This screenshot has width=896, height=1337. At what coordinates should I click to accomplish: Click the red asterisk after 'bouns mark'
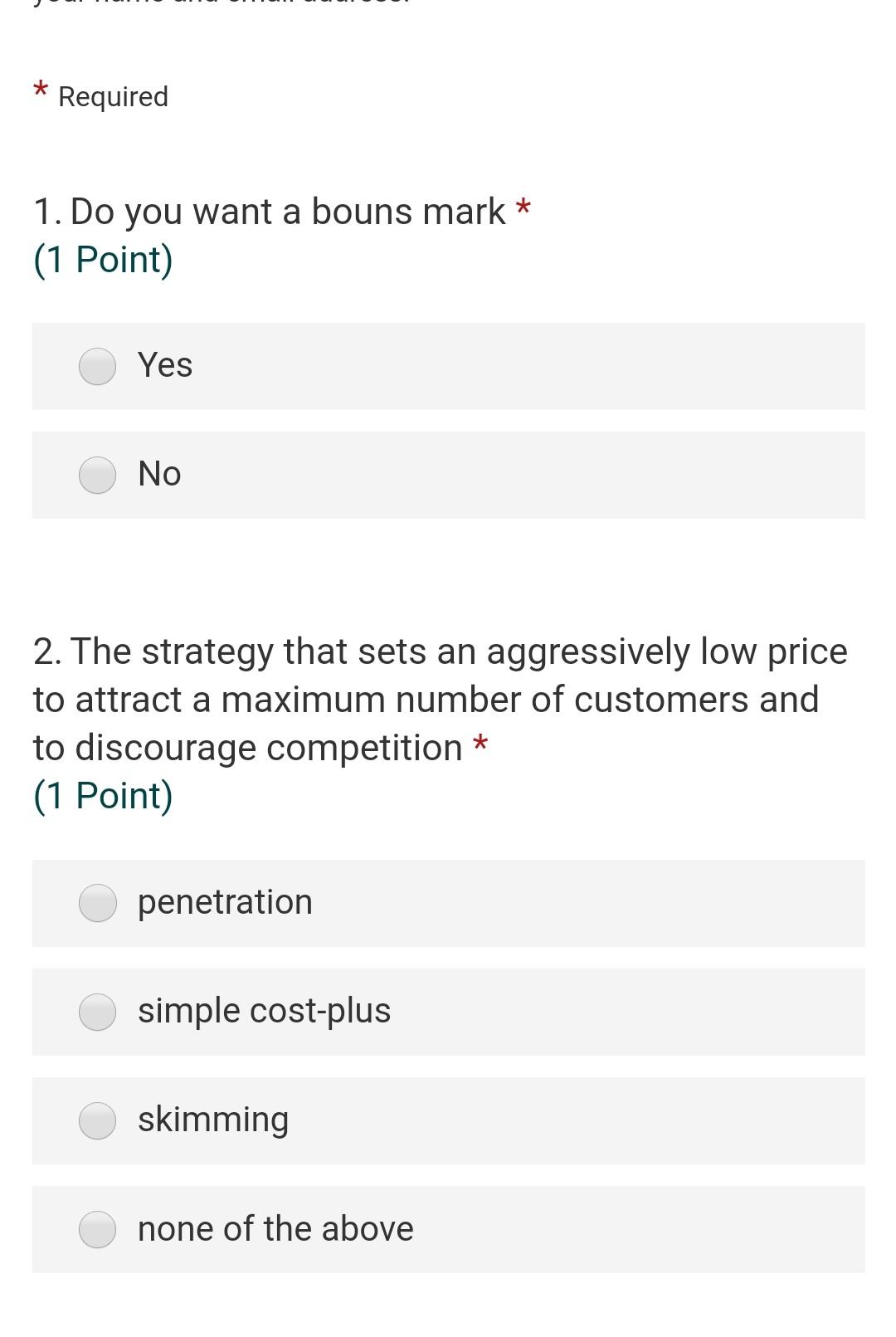click(x=523, y=207)
